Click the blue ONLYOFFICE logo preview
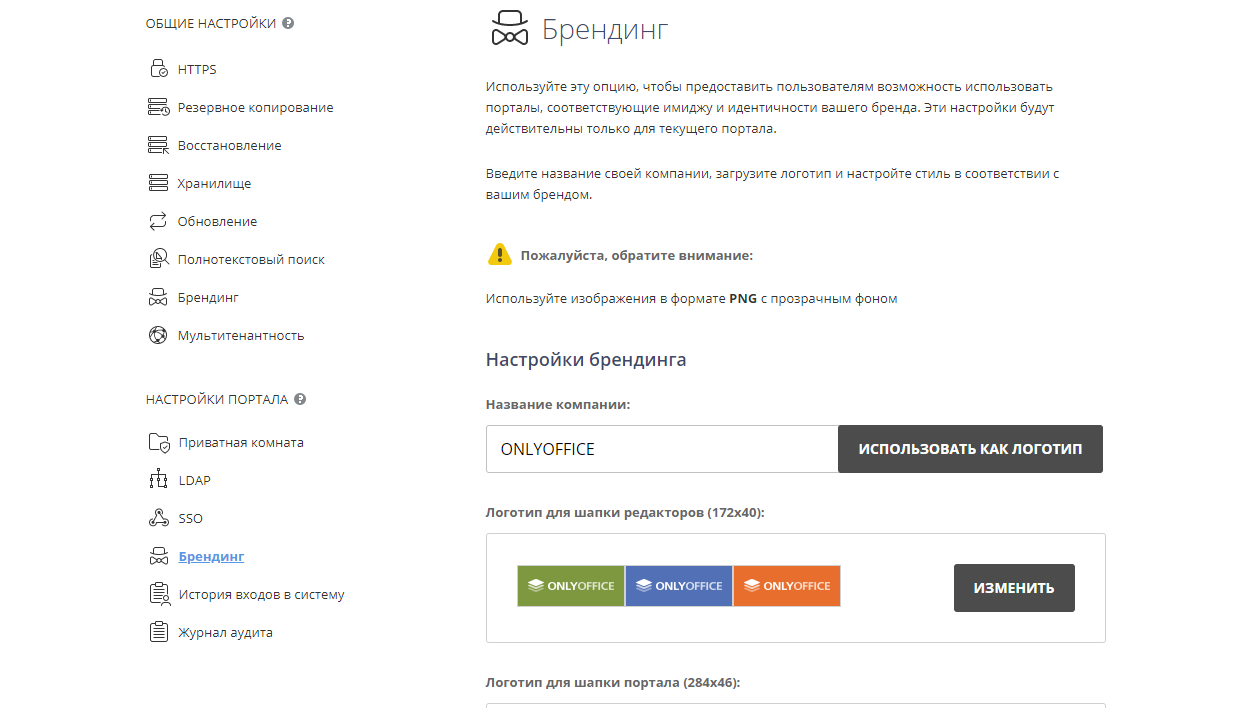1240x708 pixels. 679,586
